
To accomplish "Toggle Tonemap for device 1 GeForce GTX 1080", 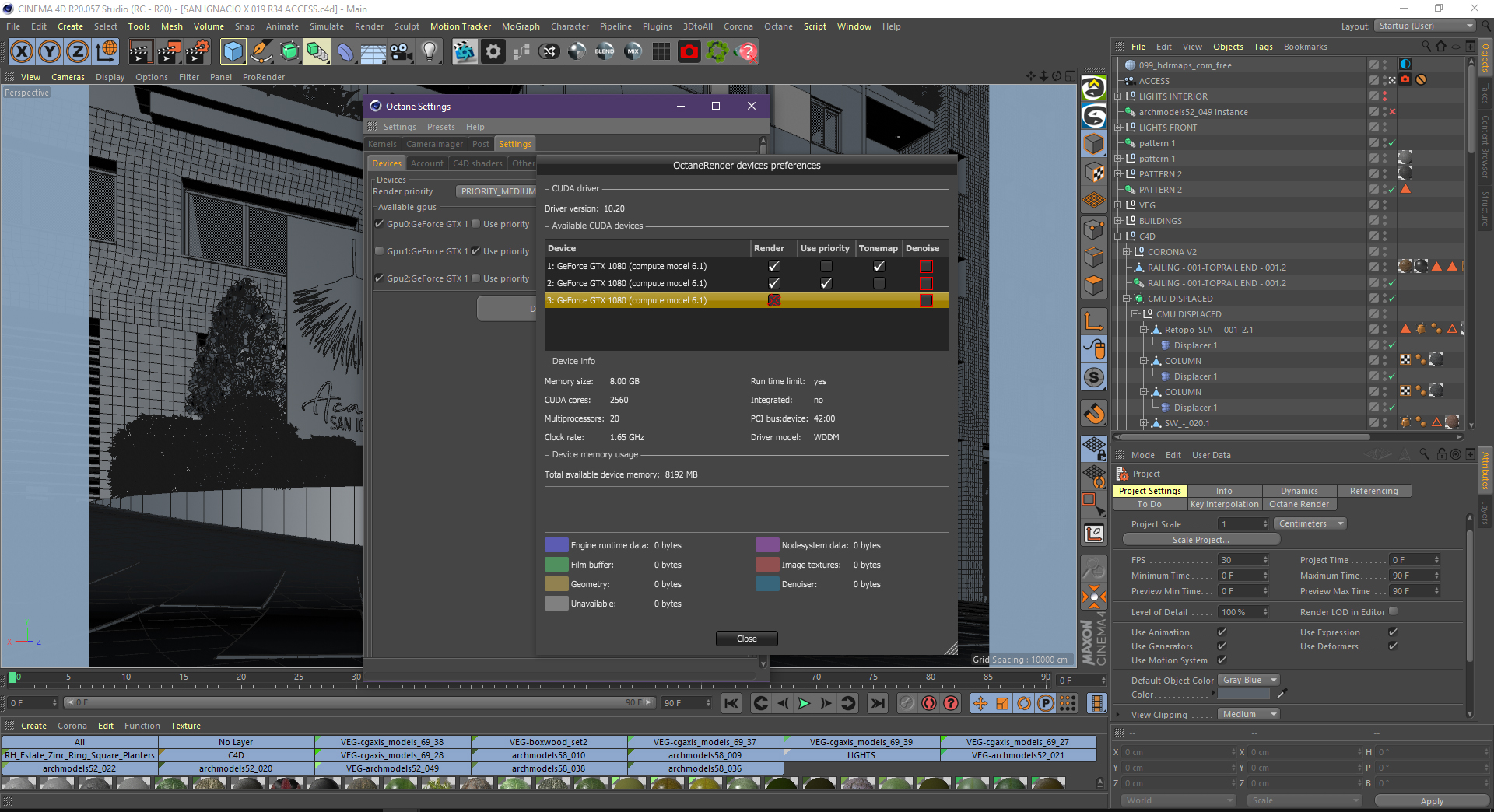I will click(879, 266).
